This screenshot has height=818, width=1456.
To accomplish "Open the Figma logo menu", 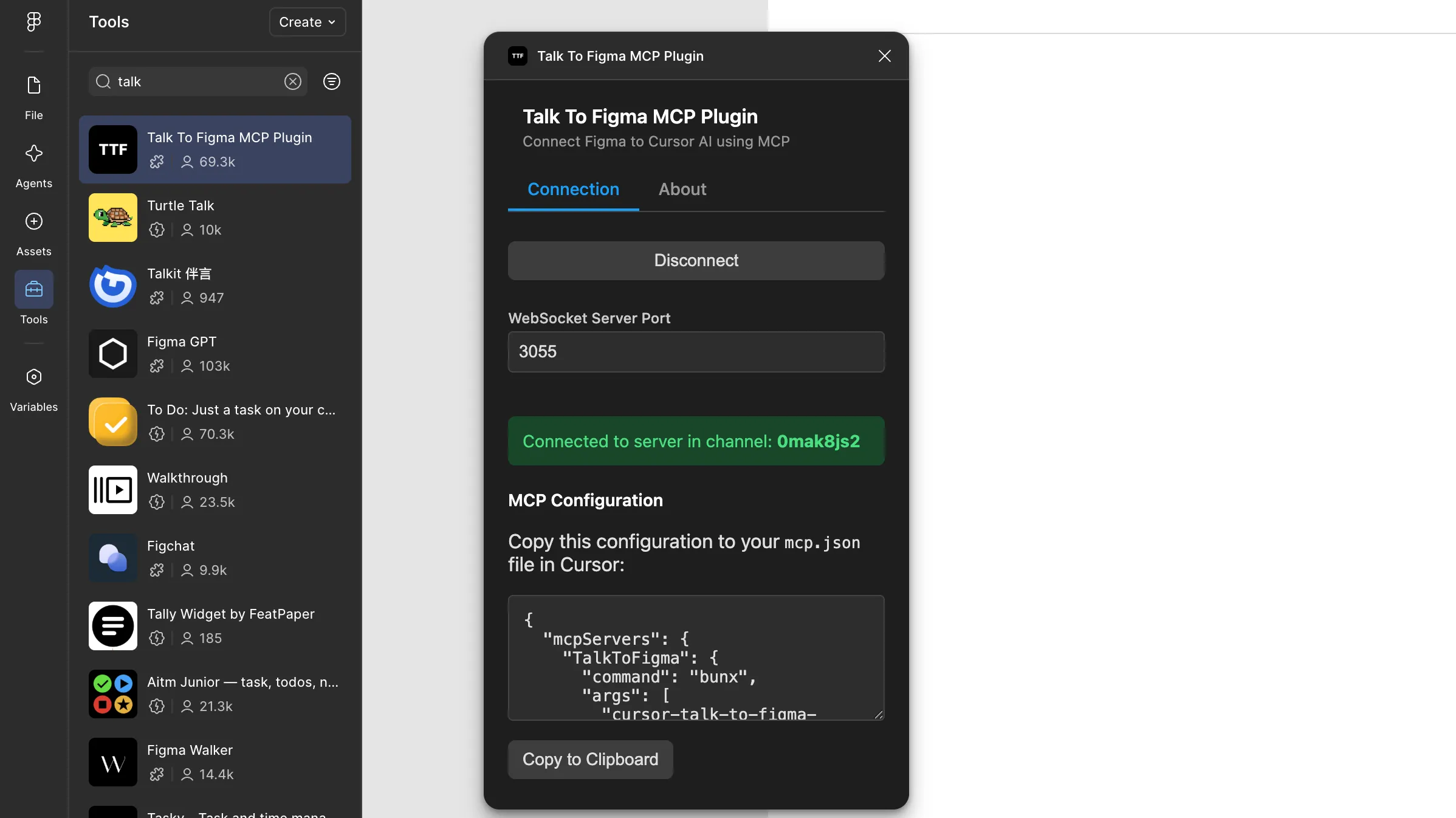I will tap(34, 22).
